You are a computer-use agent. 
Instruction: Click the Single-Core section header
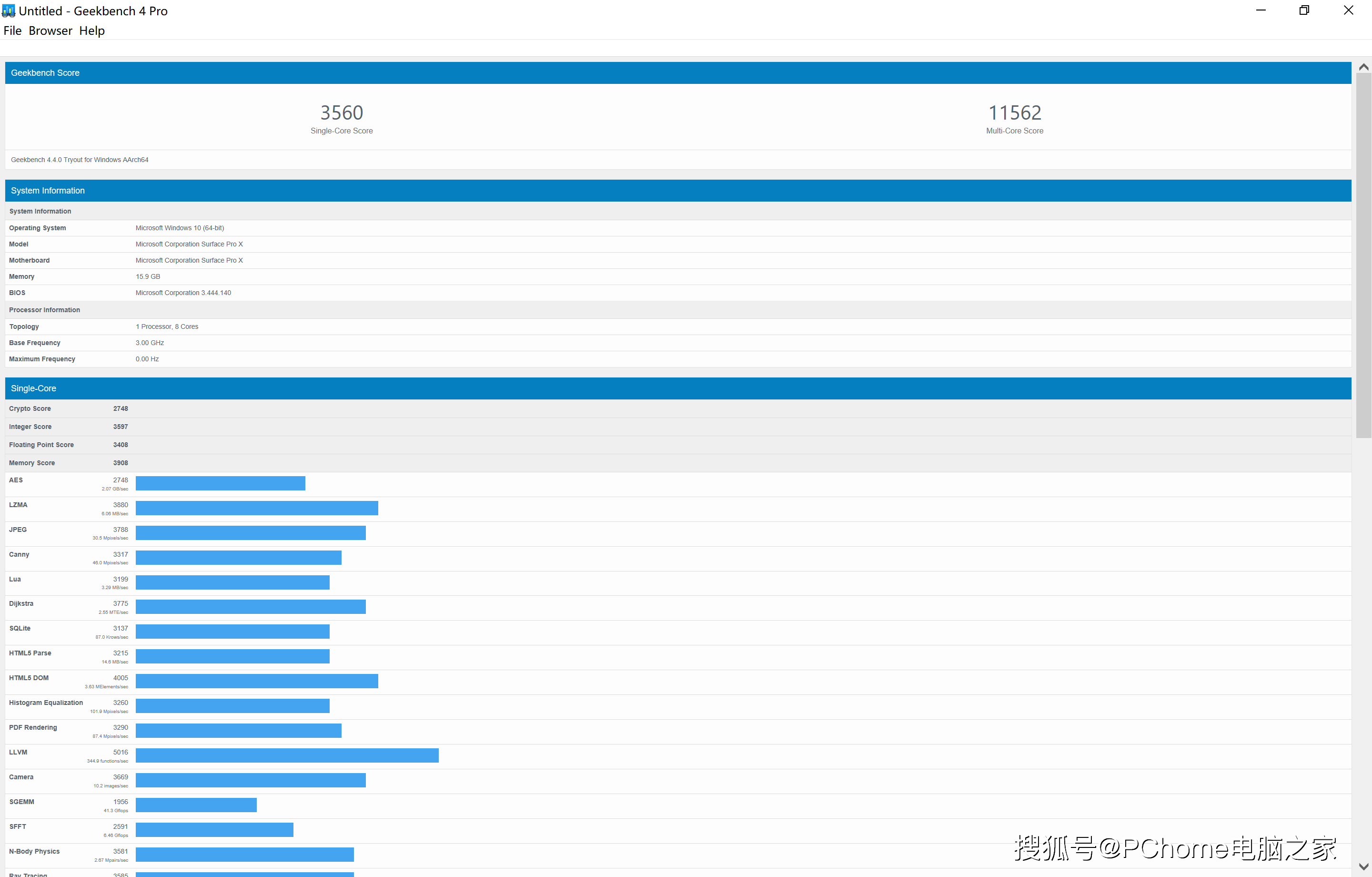678,388
